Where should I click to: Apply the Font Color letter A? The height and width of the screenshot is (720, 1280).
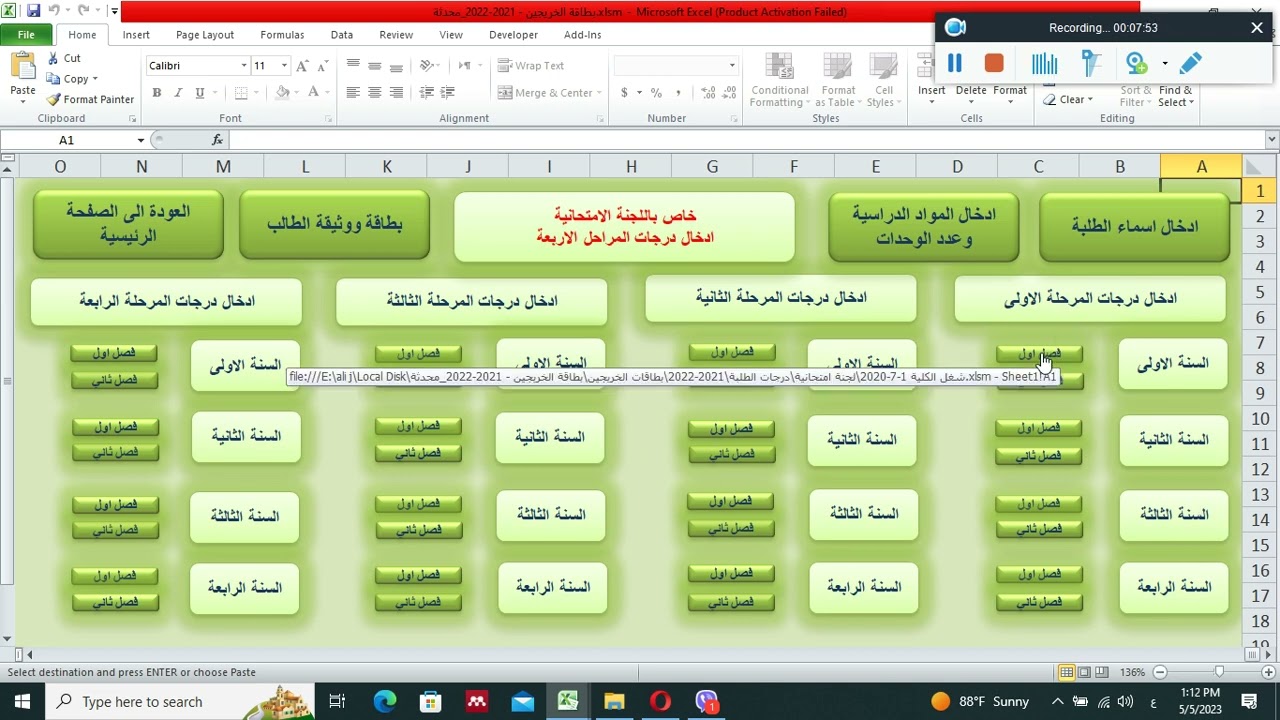tap(313, 92)
